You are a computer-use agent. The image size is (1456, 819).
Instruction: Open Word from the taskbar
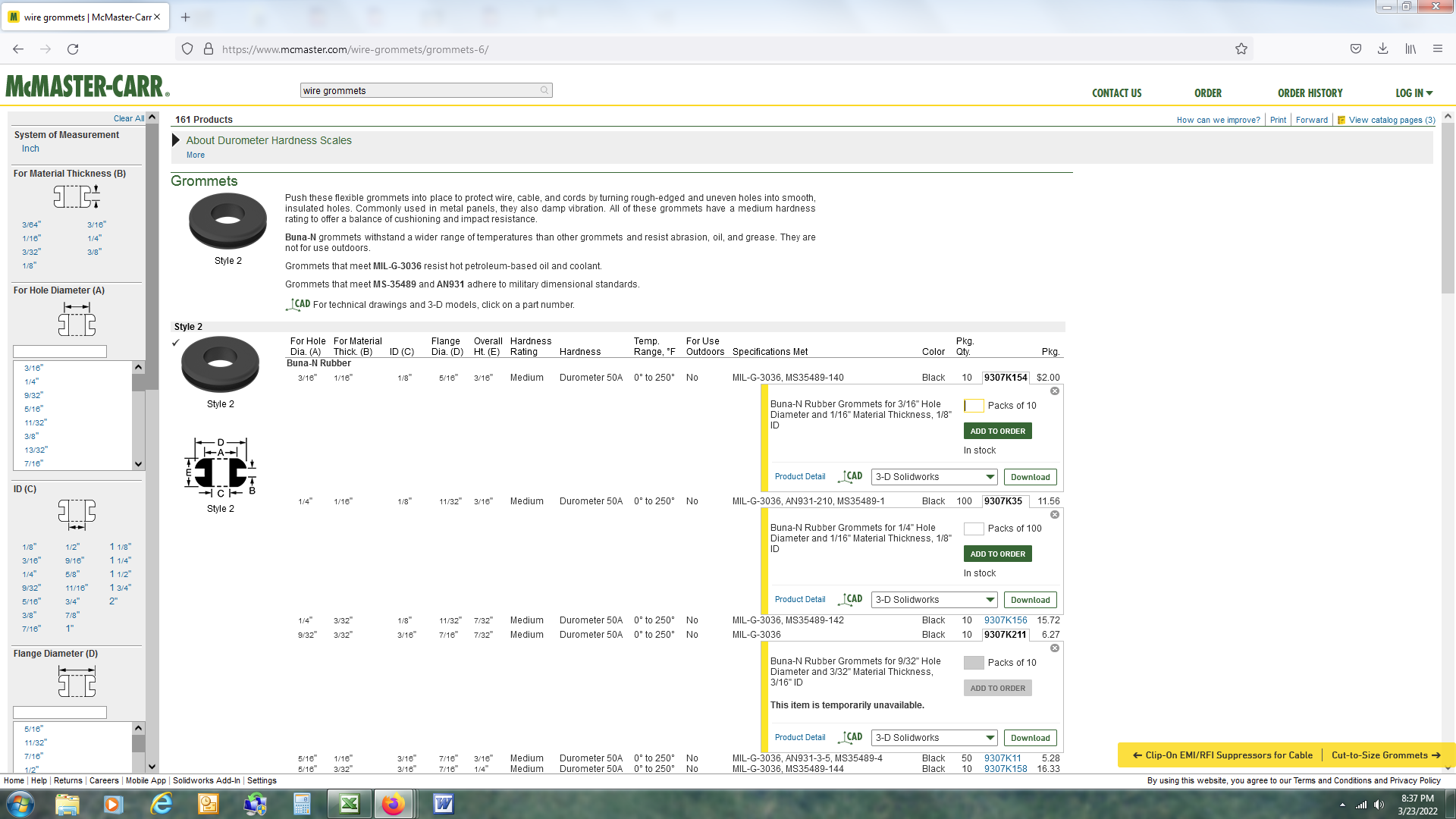coord(444,804)
